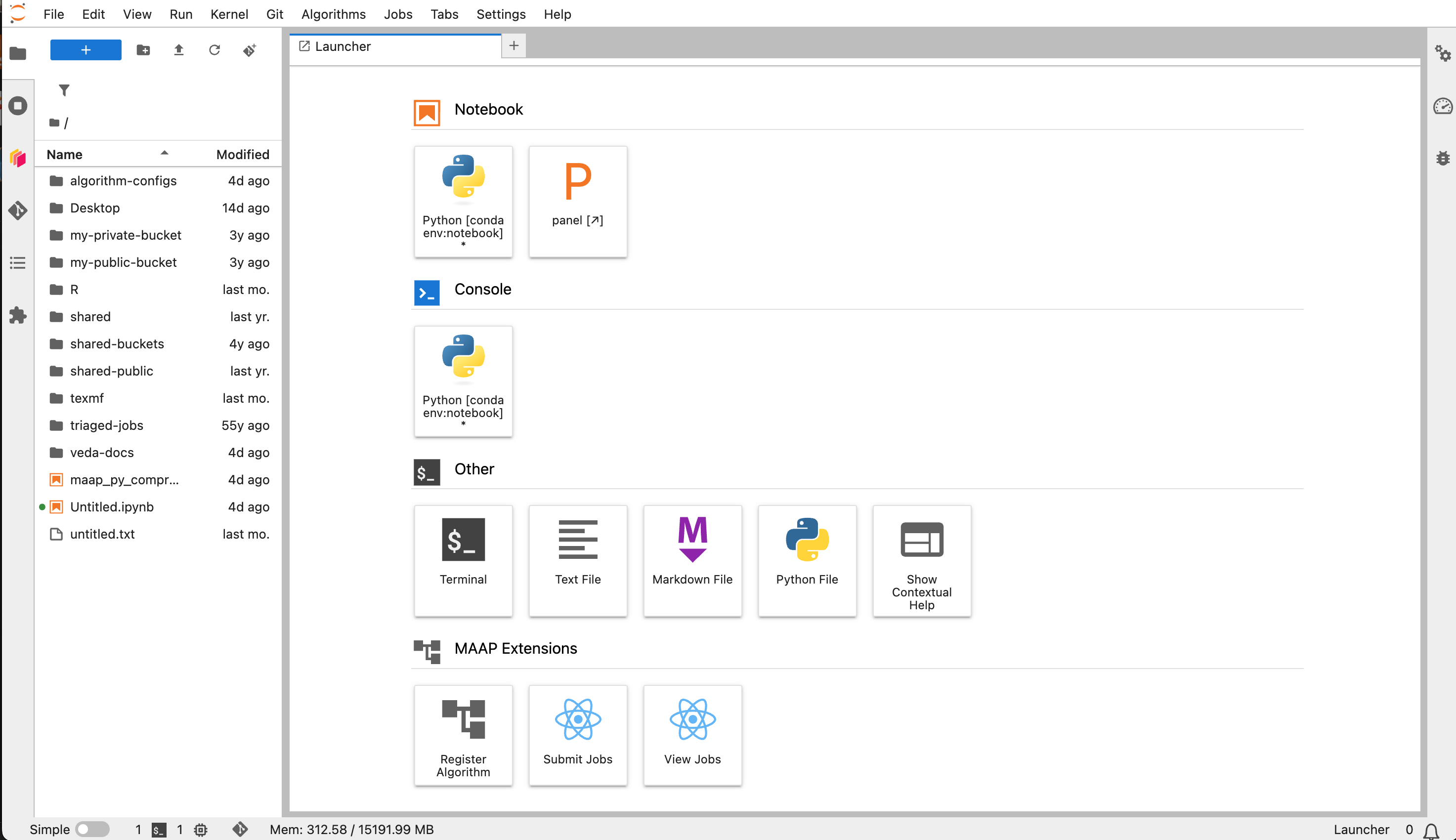Click the Git status bar icon
This screenshot has height=840, width=1456.
240,830
